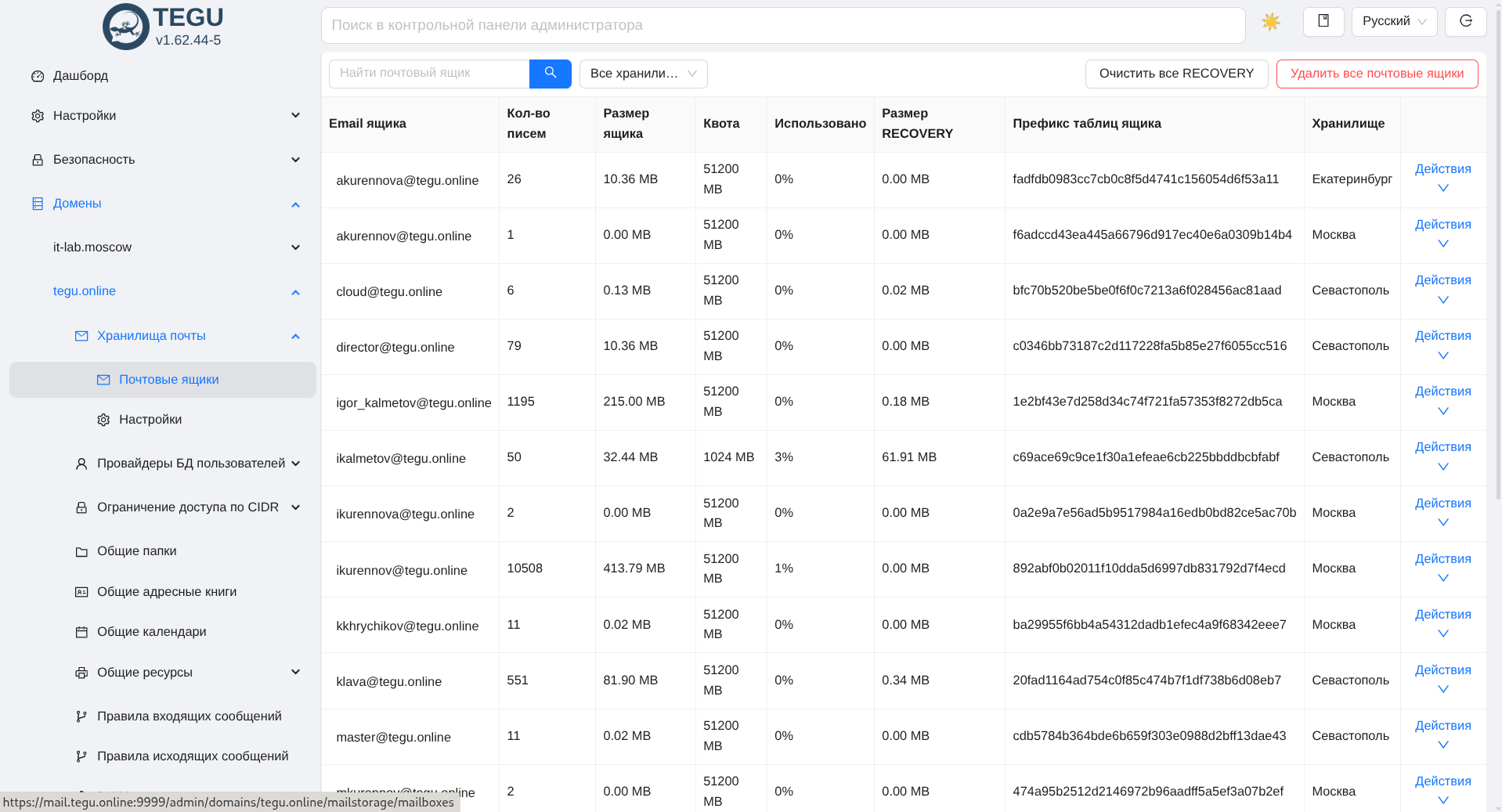The image size is (1502, 812).
Task: Open the Все хранилища storage dropdown
Action: 643,74
